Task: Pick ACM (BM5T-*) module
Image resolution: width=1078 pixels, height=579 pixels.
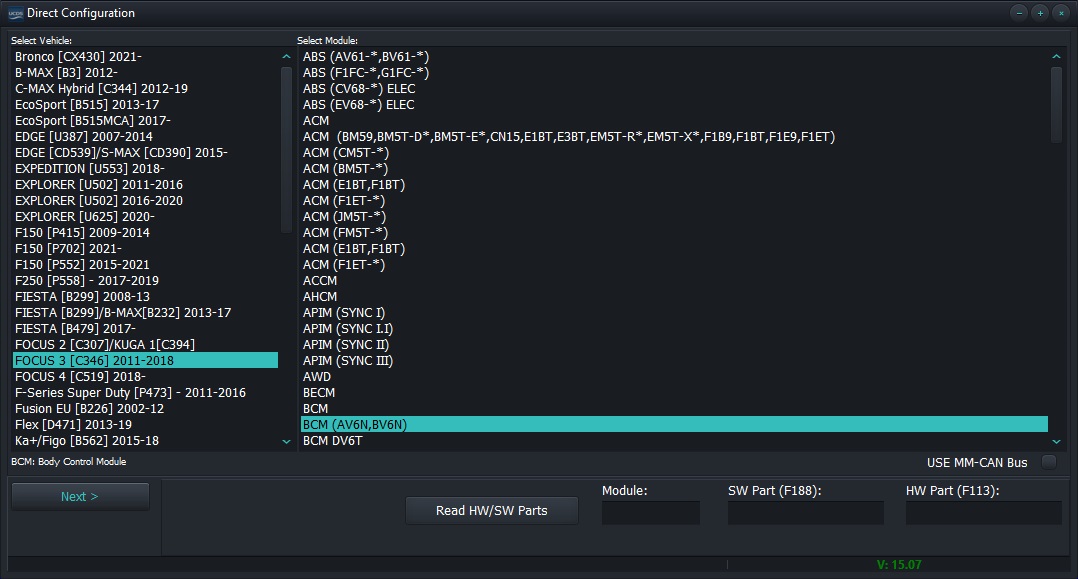Action: tap(674, 168)
